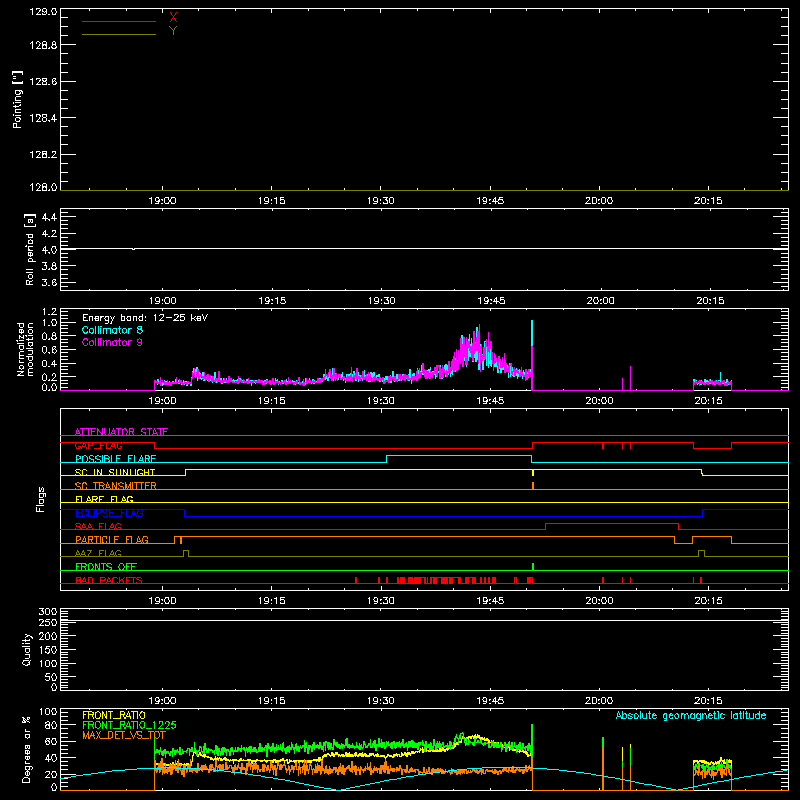The image size is (800, 800).
Task: Click the 19:00 time label under the Quality plot
Action: [x=162, y=701]
